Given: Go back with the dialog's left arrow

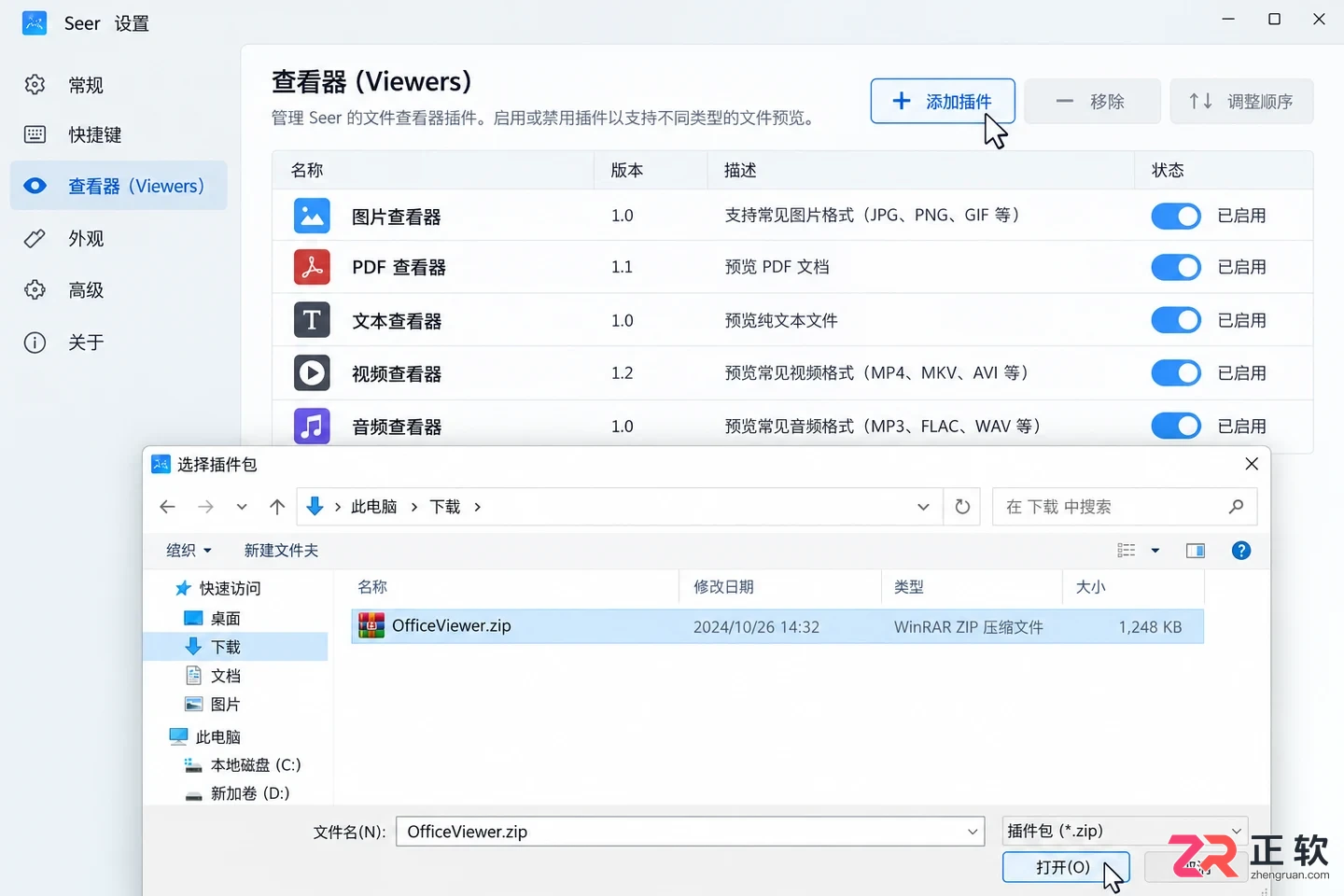Looking at the screenshot, I should [167, 507].
